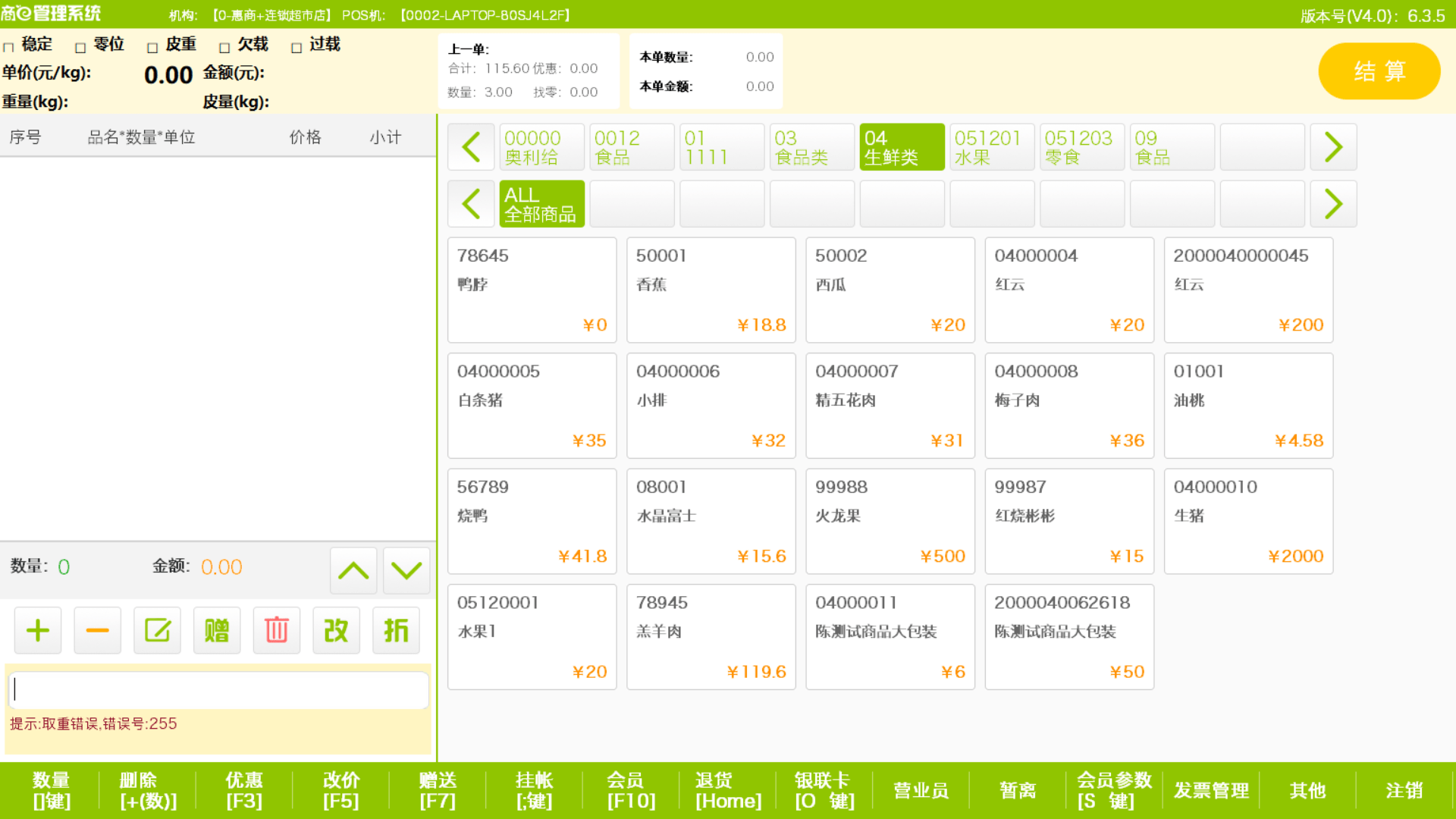Go to next category page arrow
Viewport: 1456px width, 819px height.
point(1333,147)
